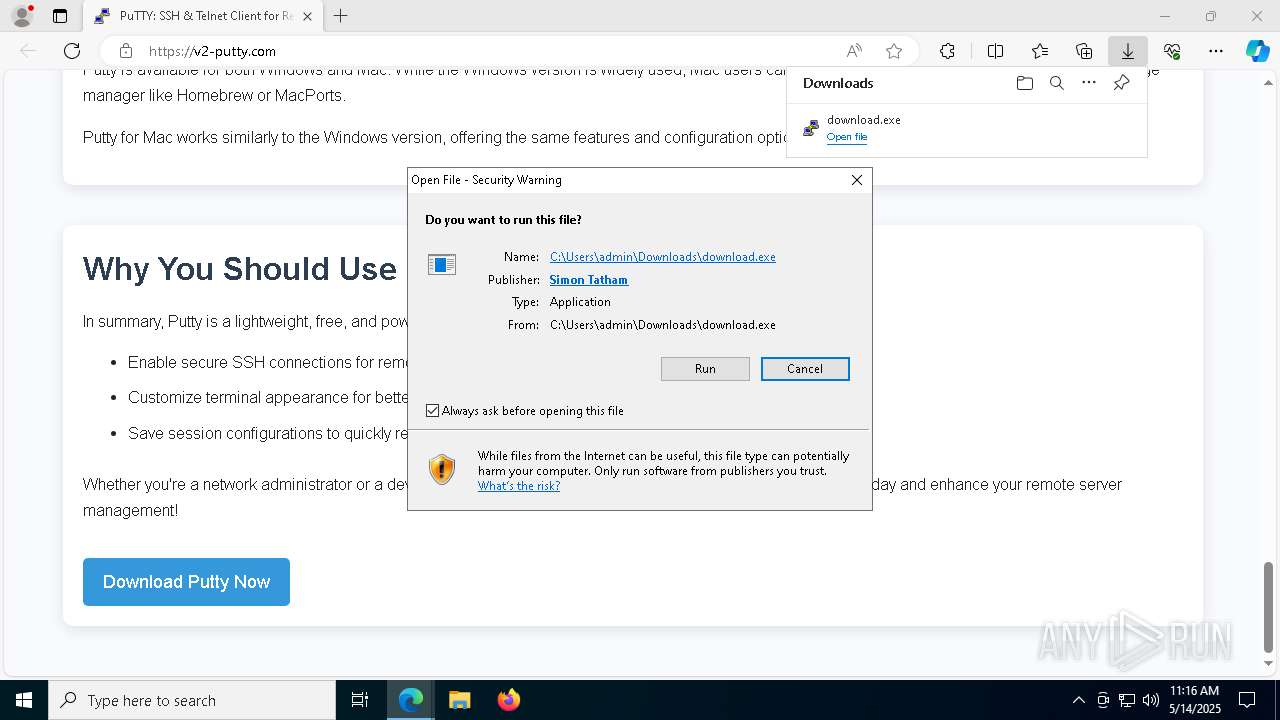Viewport: 1280px width, 720px height.
Task: Open a new browser tab
Action: click(x=340, y=16)
